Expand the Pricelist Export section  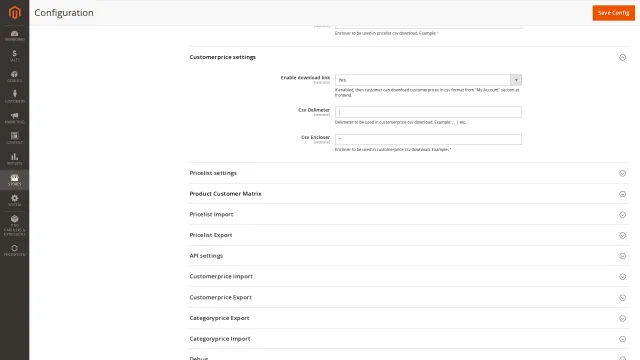(x=622, y=236)
